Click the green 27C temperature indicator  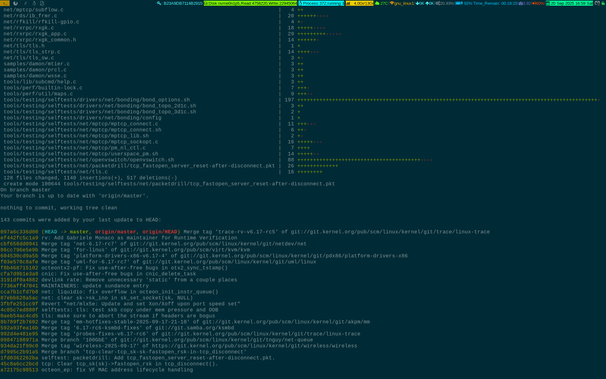[381, 3]
